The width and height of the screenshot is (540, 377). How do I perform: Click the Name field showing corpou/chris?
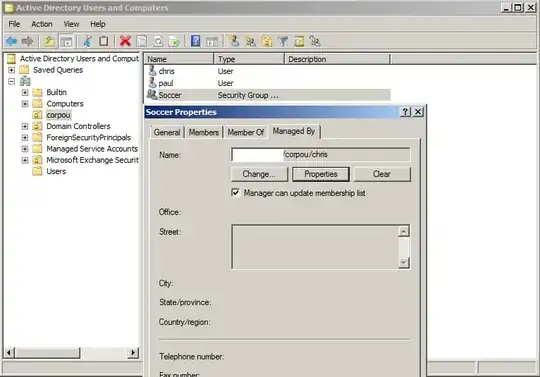[x=321, y=155]
